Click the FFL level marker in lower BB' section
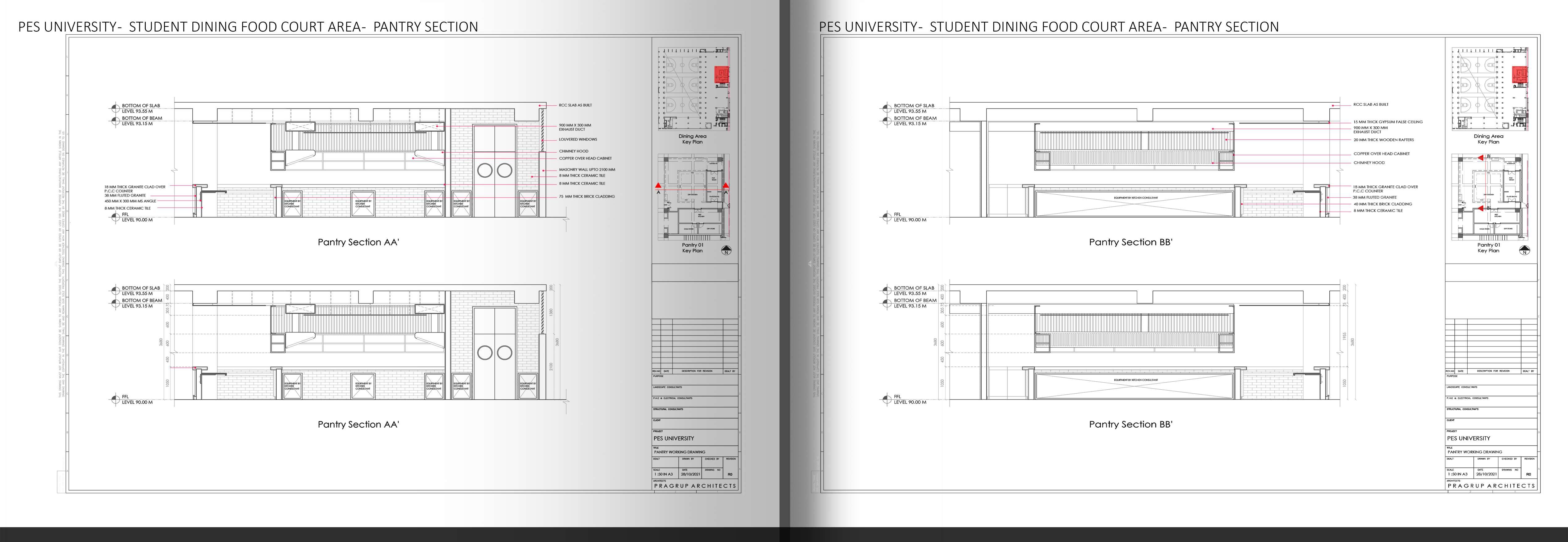Screen dimensions: 1568x542 (887, 400)
